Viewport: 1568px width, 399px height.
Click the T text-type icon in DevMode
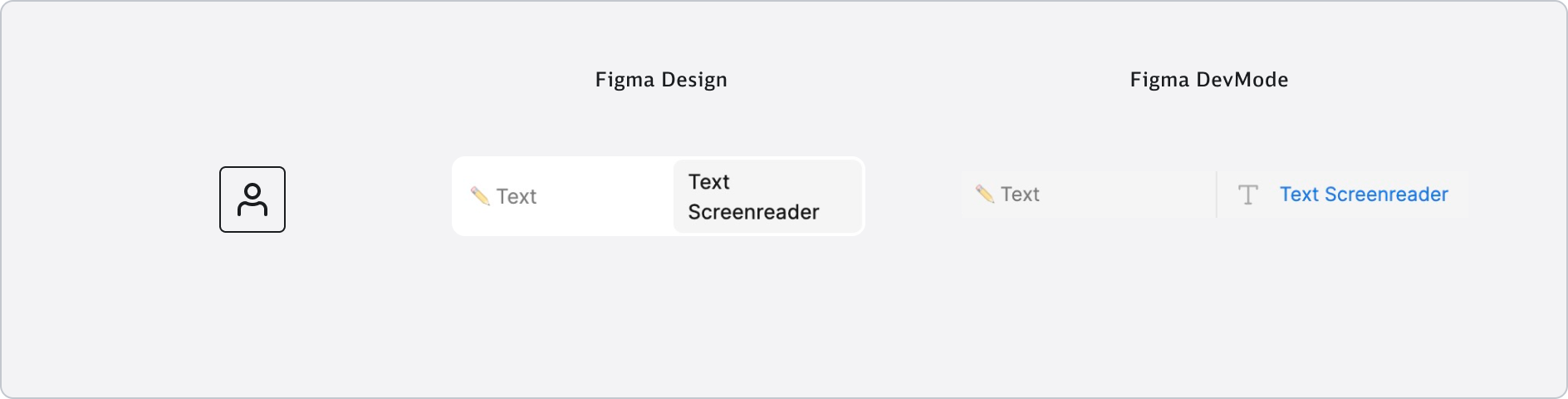pyautogui.click(x=1247, y=195)
